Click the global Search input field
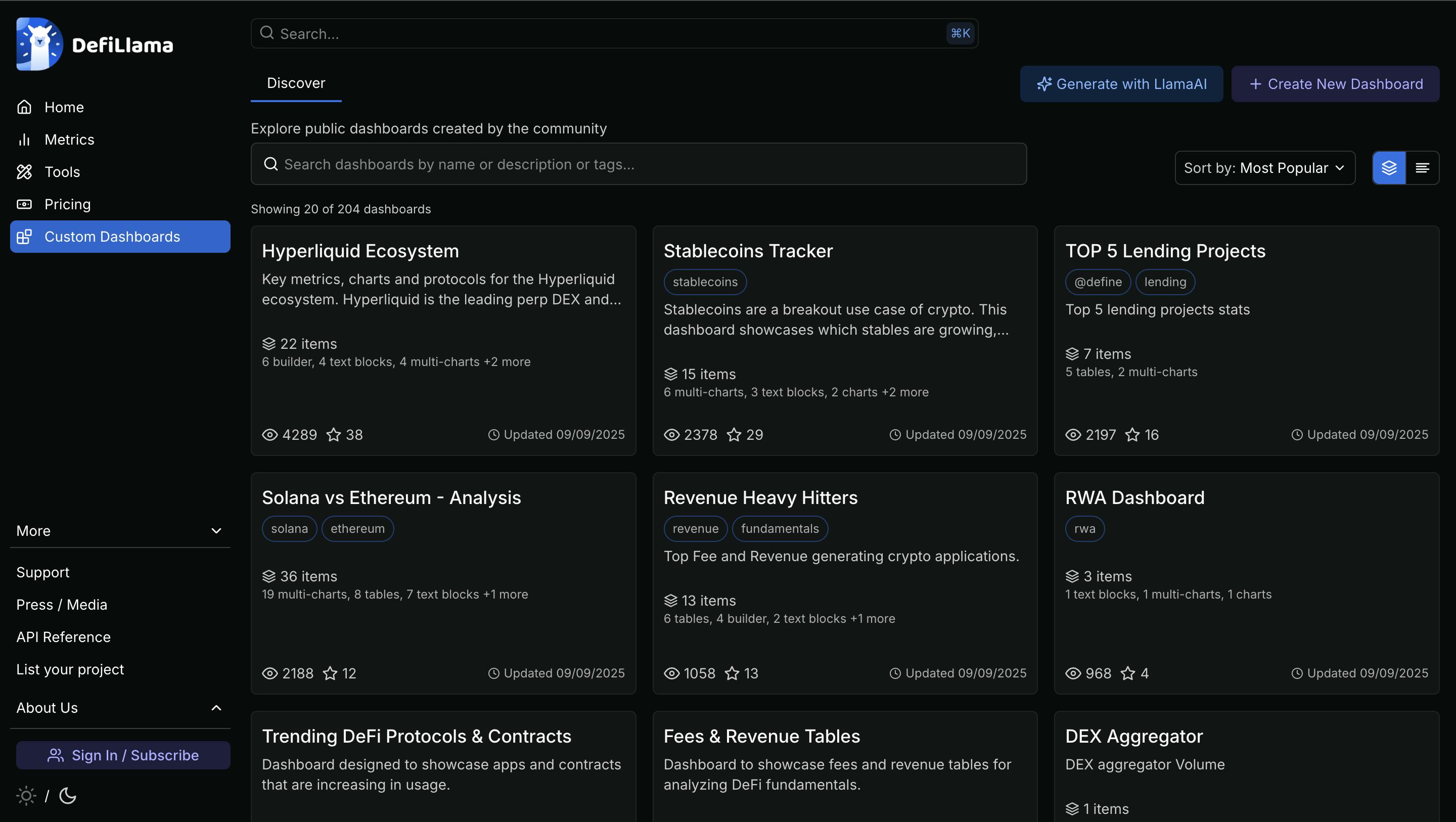 (x=614, y=33)
